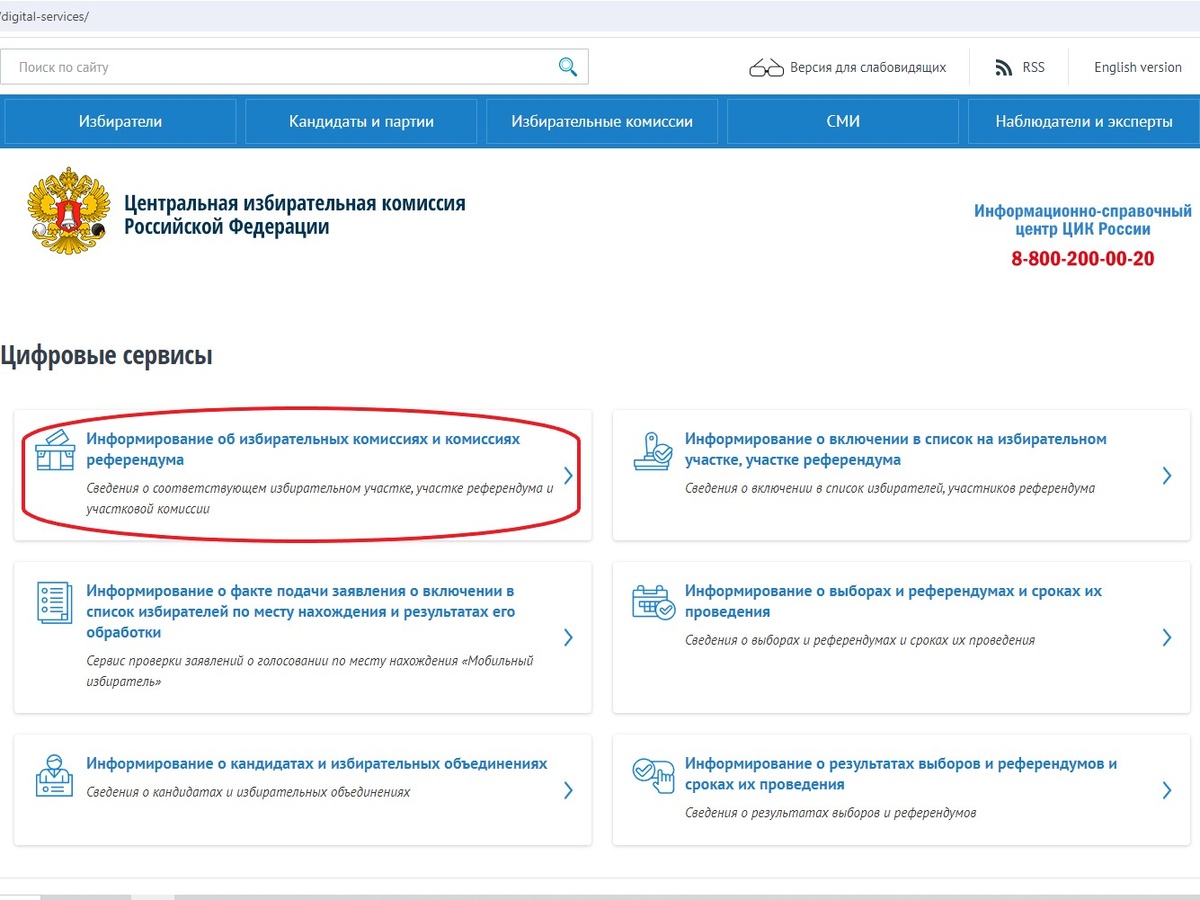The image size is (1200, 900).
Task: Click the ballot box icon for election commissions
Action: click(54, 449)
